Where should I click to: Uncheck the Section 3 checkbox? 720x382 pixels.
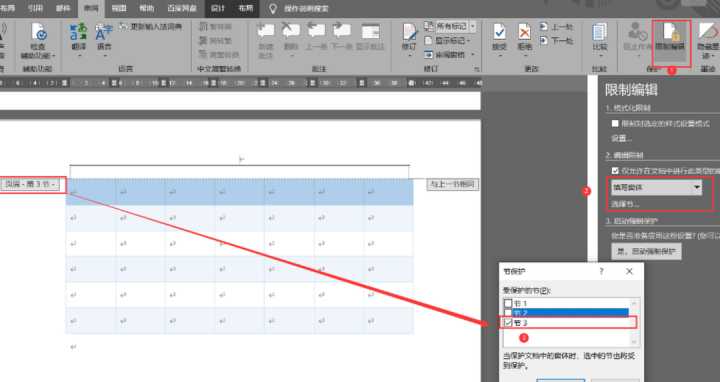coord(508,323)
